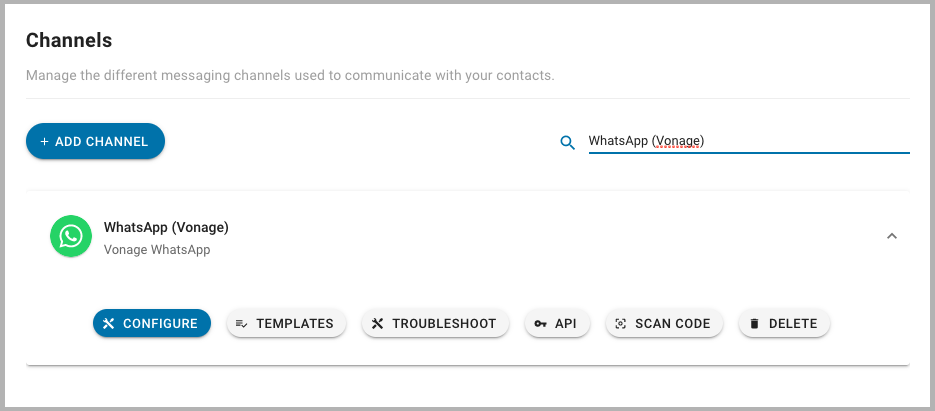Focus the channel search input field
Screen dimensions: 935x411
coord(749,141)
